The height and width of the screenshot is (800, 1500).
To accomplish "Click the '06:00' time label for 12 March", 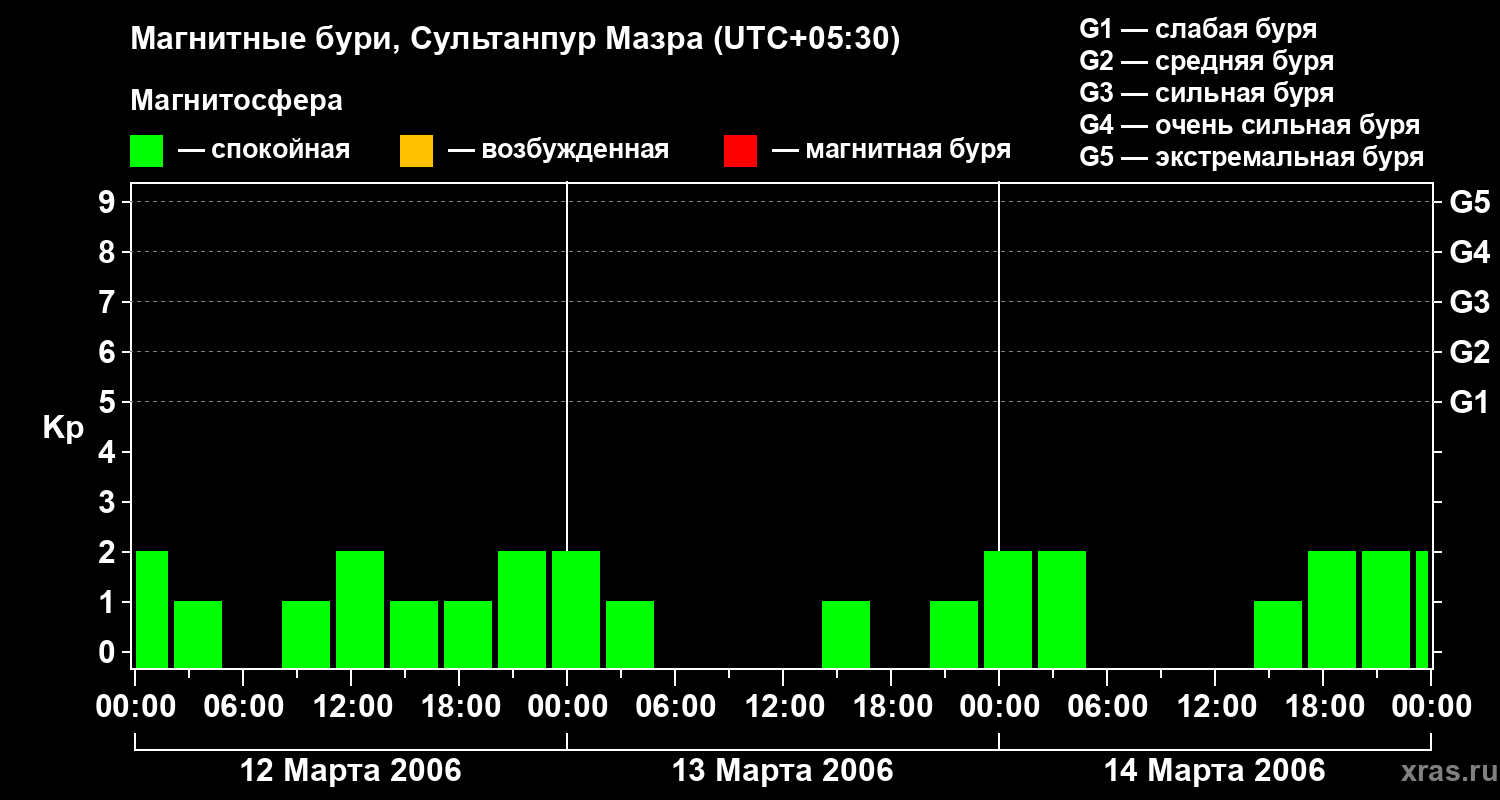I will pos(243,707).
